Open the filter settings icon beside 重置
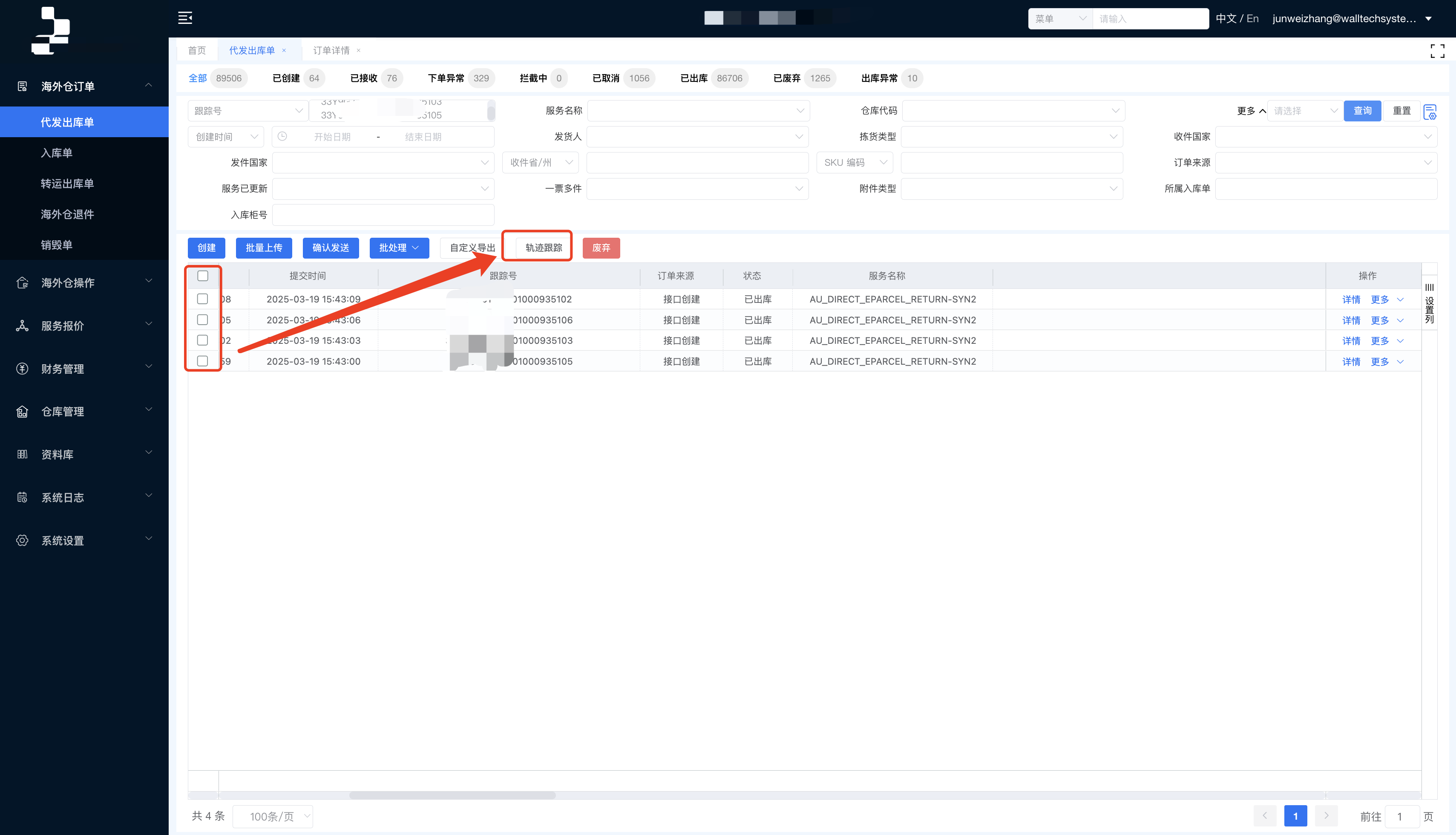 (x=1430, y=111)
